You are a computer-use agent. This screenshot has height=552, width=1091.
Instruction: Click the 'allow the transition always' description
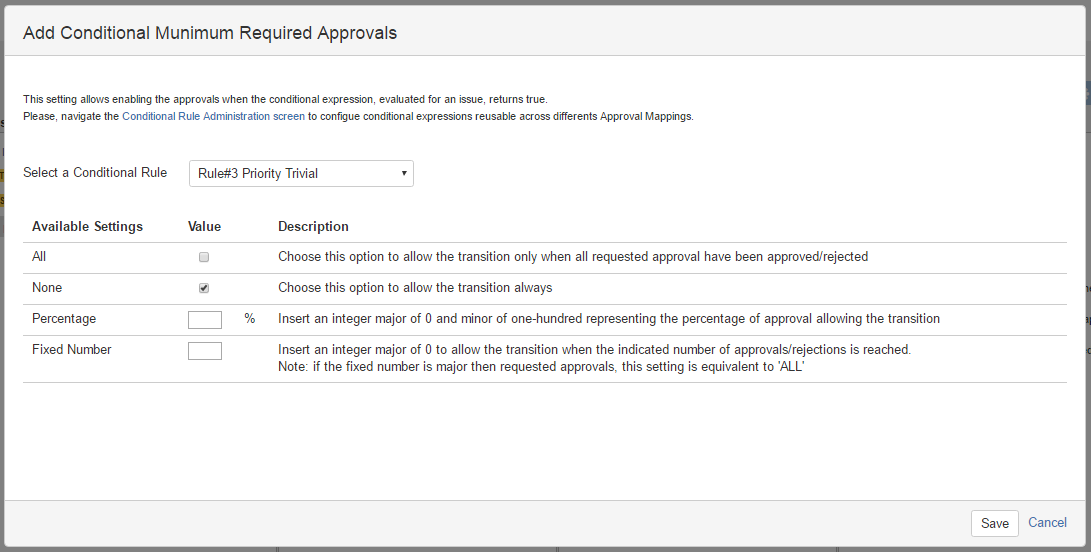tap(415, 288)
